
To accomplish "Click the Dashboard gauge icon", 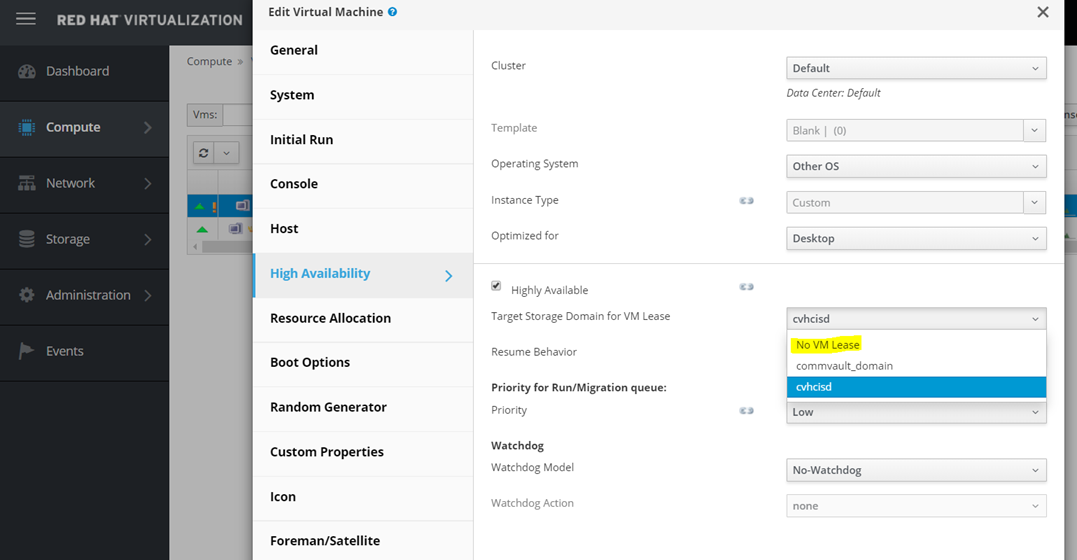I will [x=27, y=71].
